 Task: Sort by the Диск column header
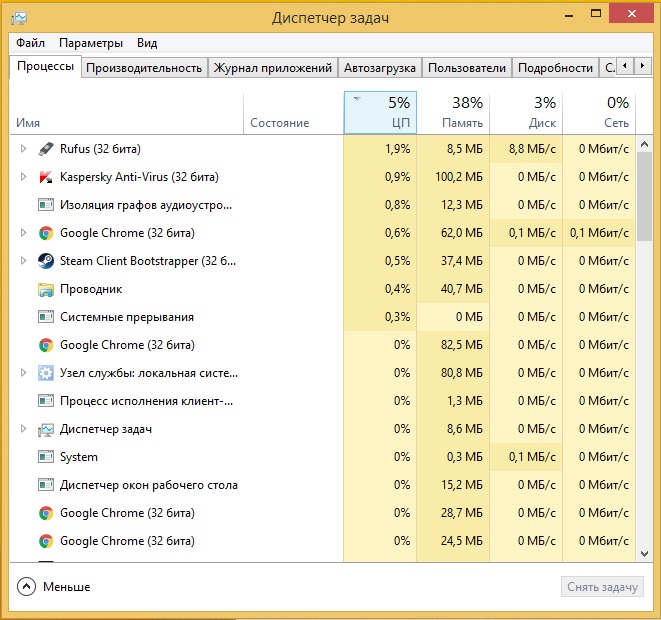[526, 113]
